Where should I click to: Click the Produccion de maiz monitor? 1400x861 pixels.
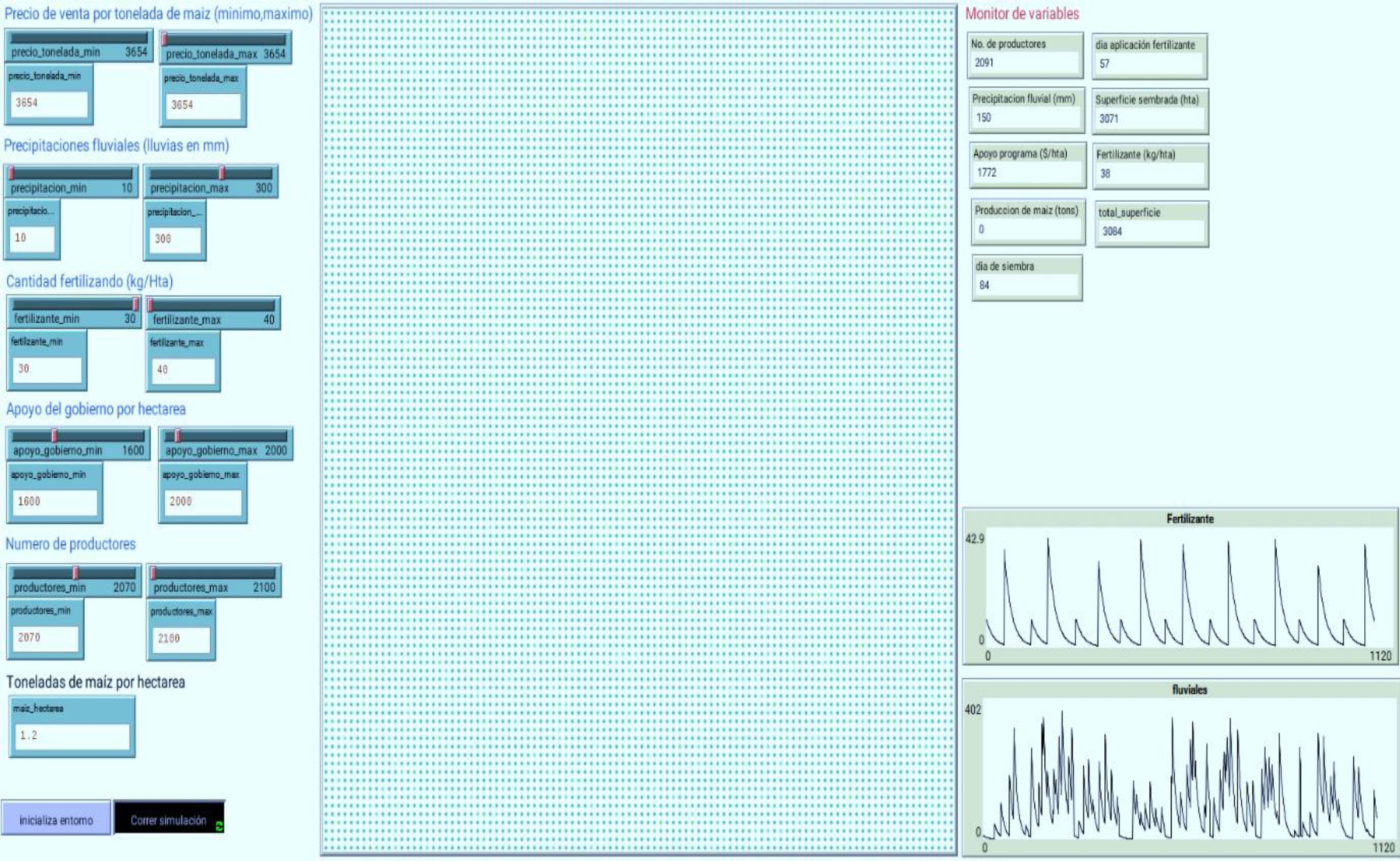click(1028, 222)
